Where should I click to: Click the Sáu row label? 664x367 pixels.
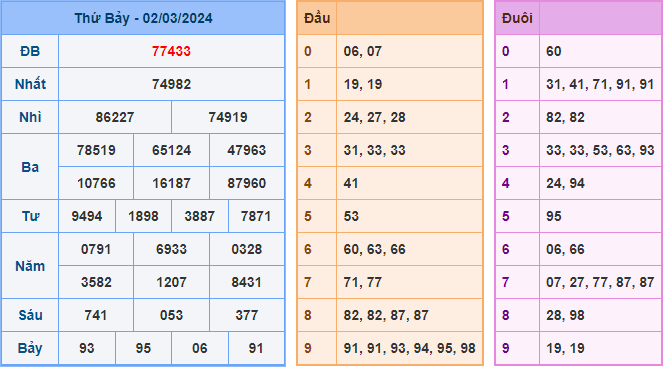coord(30,315)
